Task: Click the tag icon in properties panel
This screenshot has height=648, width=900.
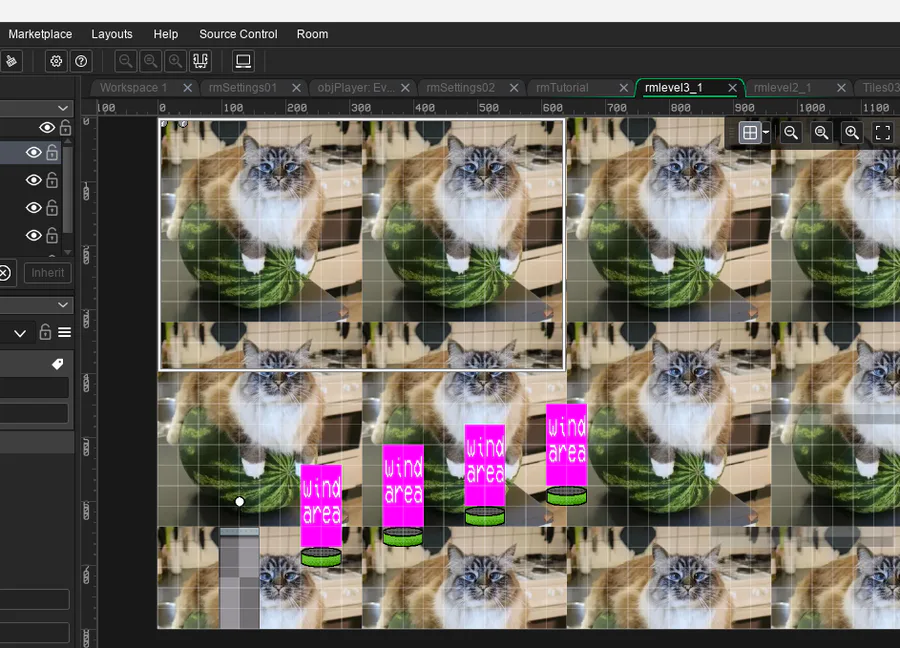Action: tap(57, 364)
